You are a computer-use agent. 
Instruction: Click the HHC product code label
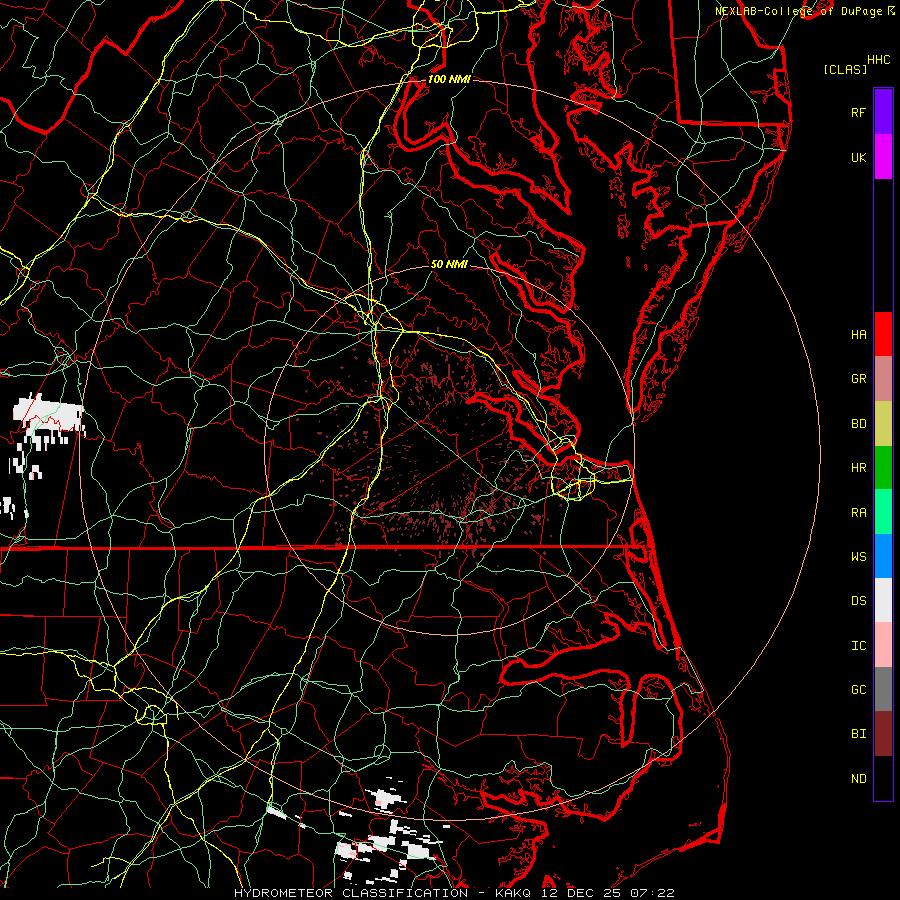(878, 60)
